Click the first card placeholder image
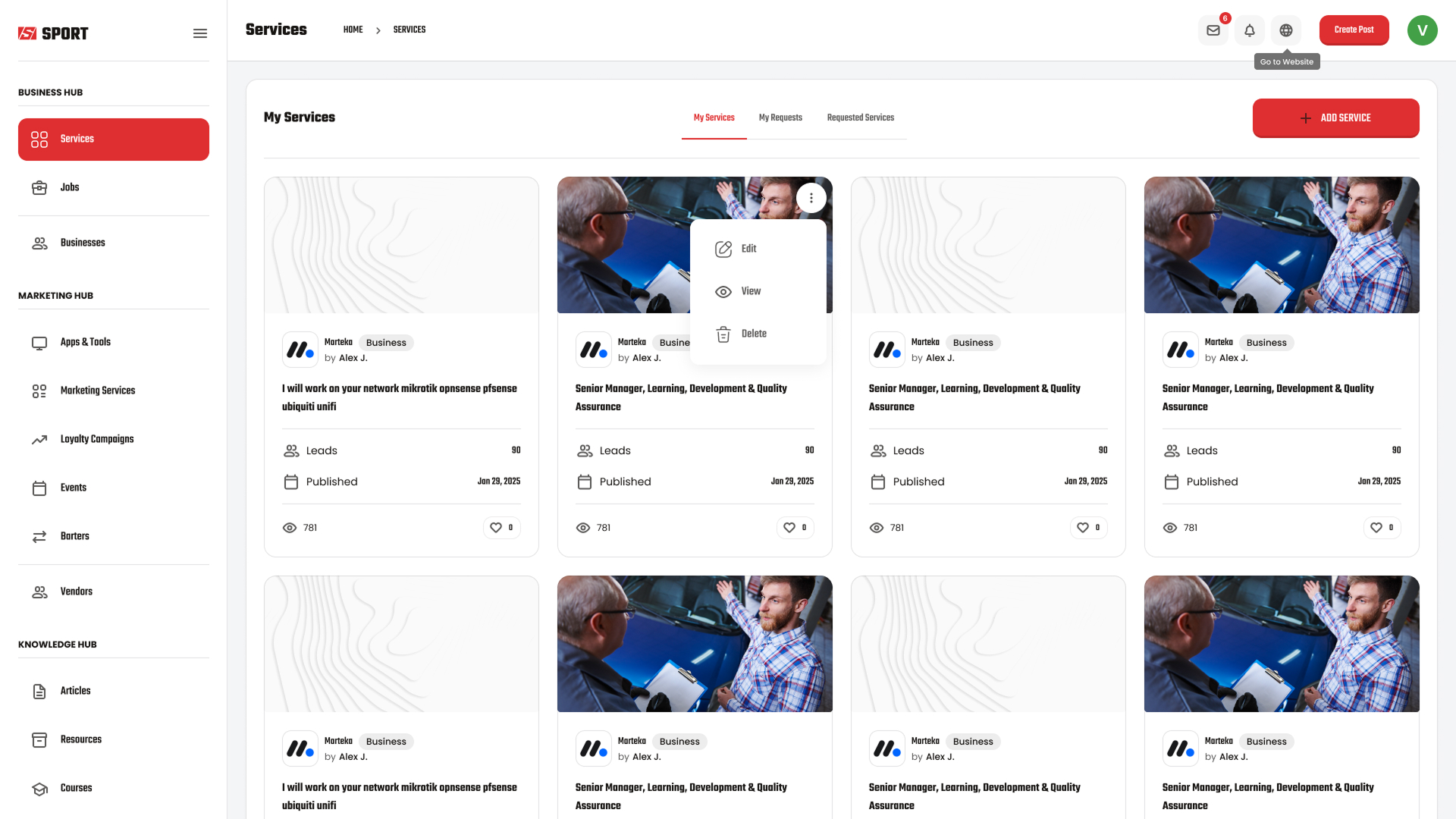 tap(401, 245)
